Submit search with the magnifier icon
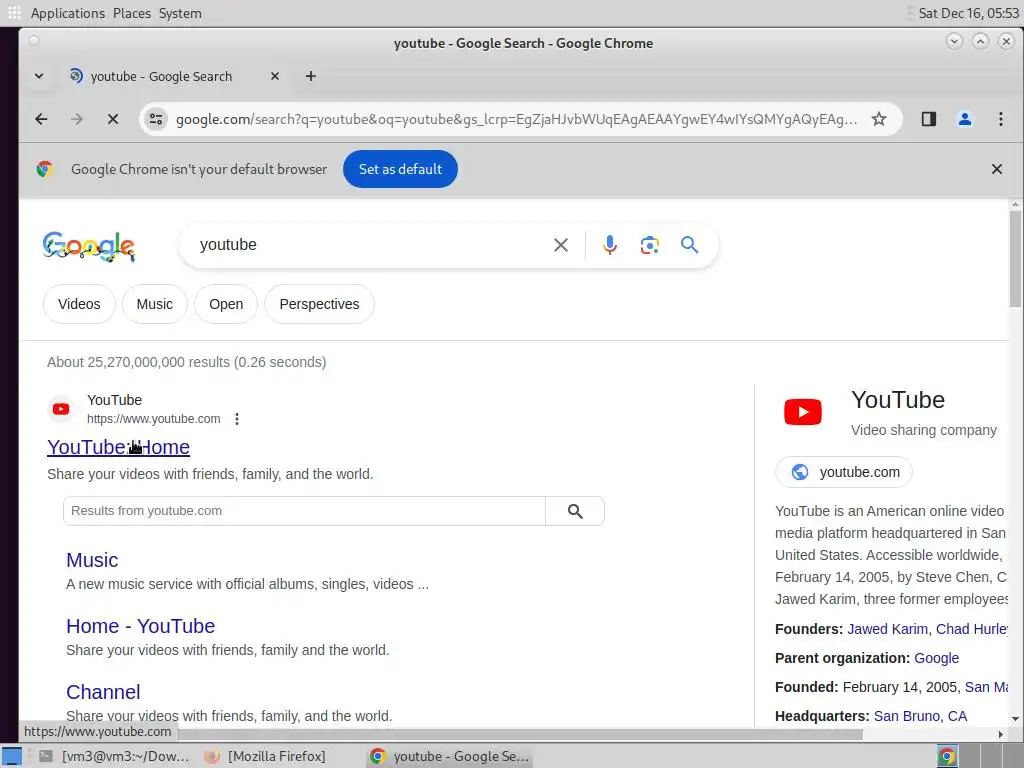The width and height of the screenshot is (1024, 768). click(x=690, y=245)
